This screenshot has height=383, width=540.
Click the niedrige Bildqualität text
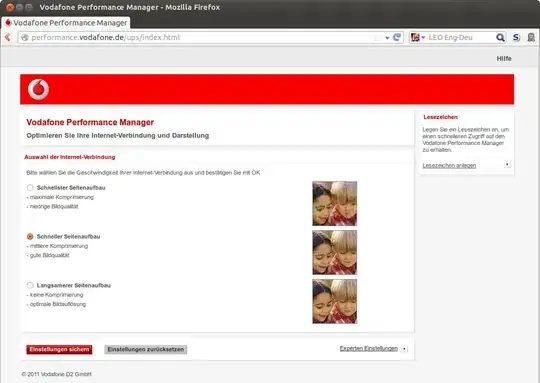[53, 207]
